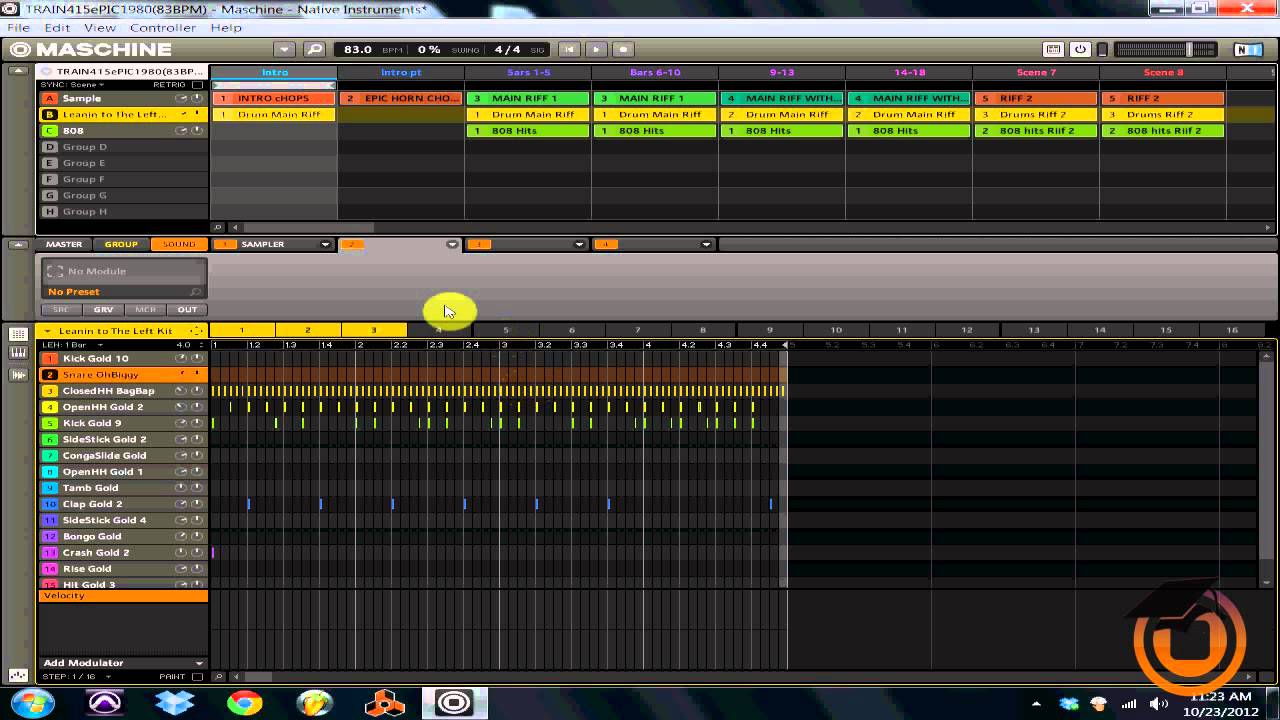This screenshot has height=720, width=1280.
Task: Collapse the control area with up arrow
Action: (18, 244)
